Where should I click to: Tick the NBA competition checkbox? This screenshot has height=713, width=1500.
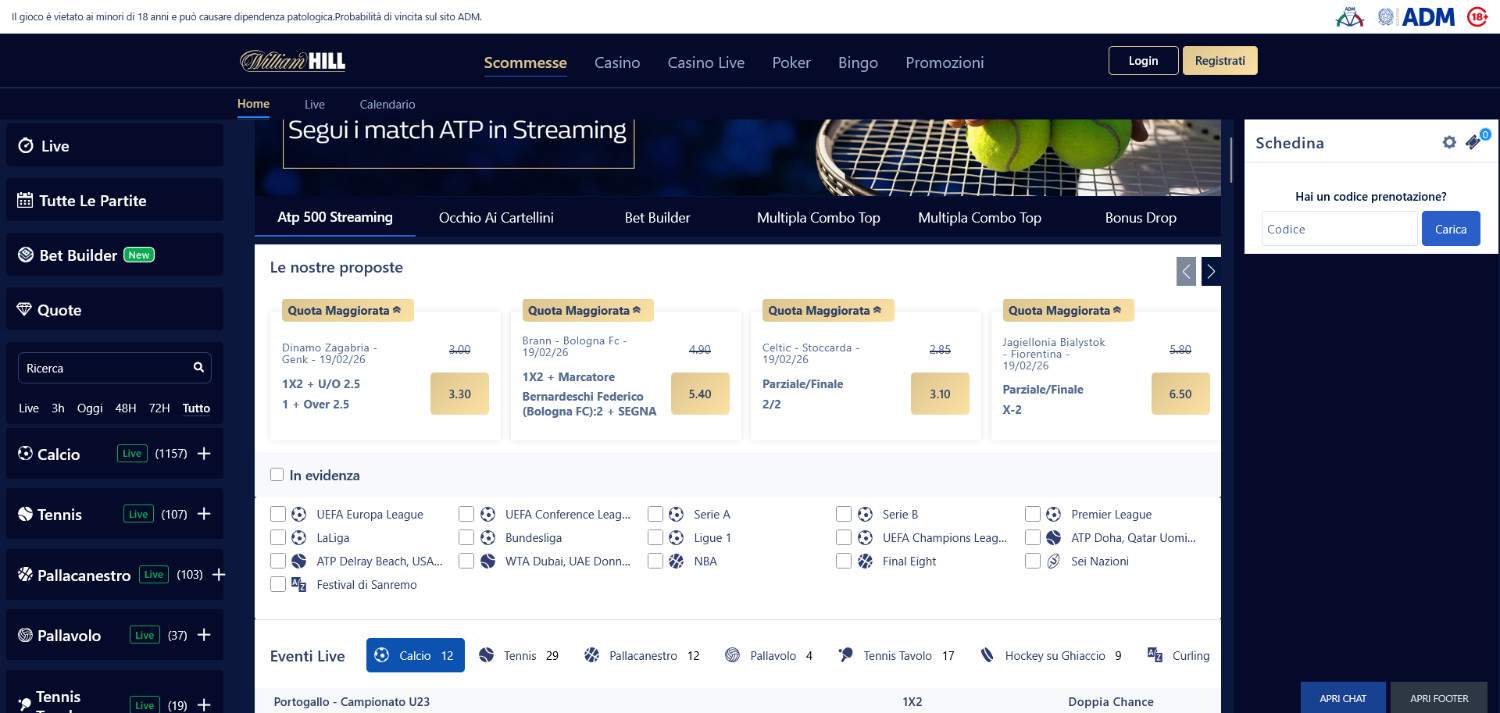655,561
